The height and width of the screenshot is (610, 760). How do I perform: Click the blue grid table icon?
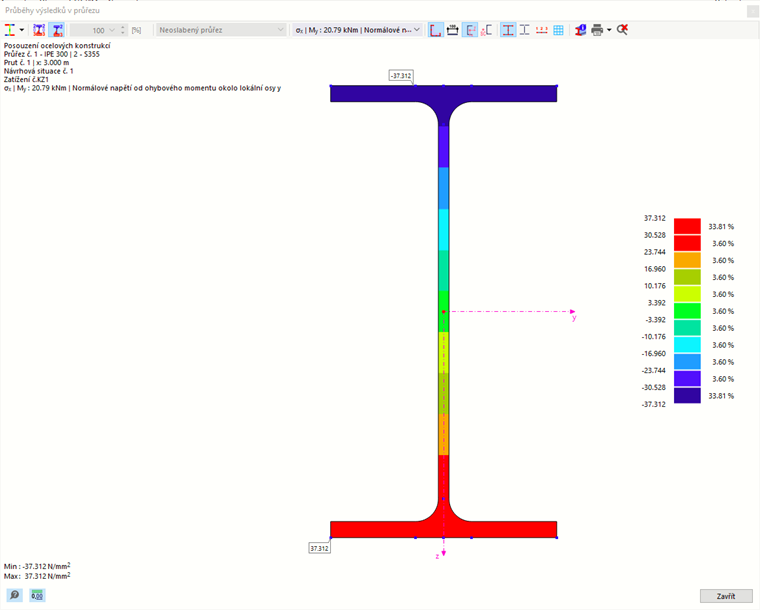558,30
